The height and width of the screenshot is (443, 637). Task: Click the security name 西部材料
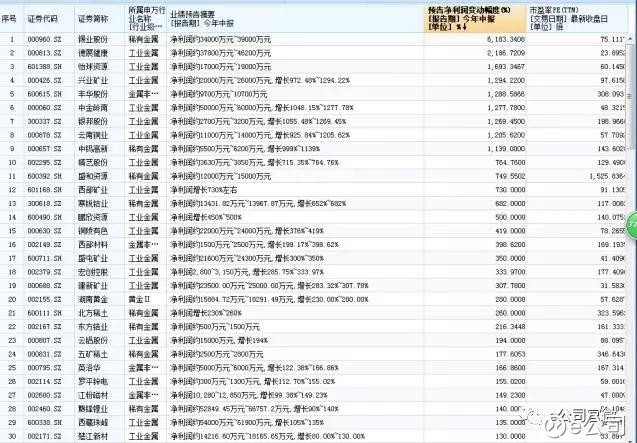coord(93,245)
